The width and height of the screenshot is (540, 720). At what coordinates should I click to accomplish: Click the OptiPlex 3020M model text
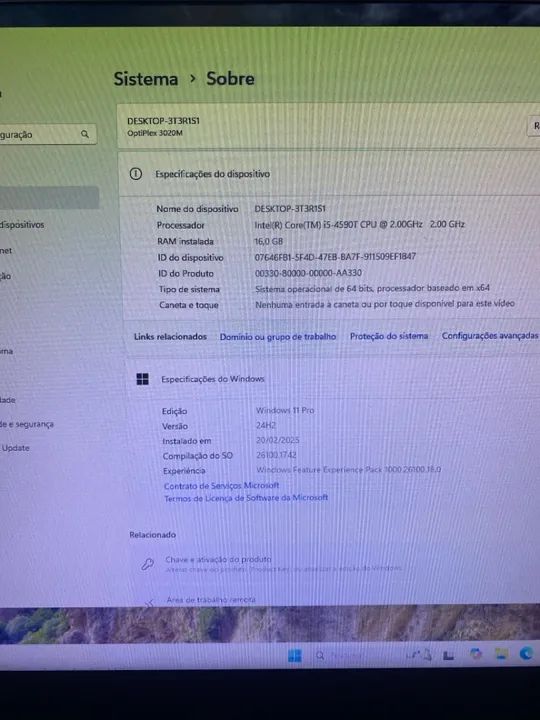155,133
